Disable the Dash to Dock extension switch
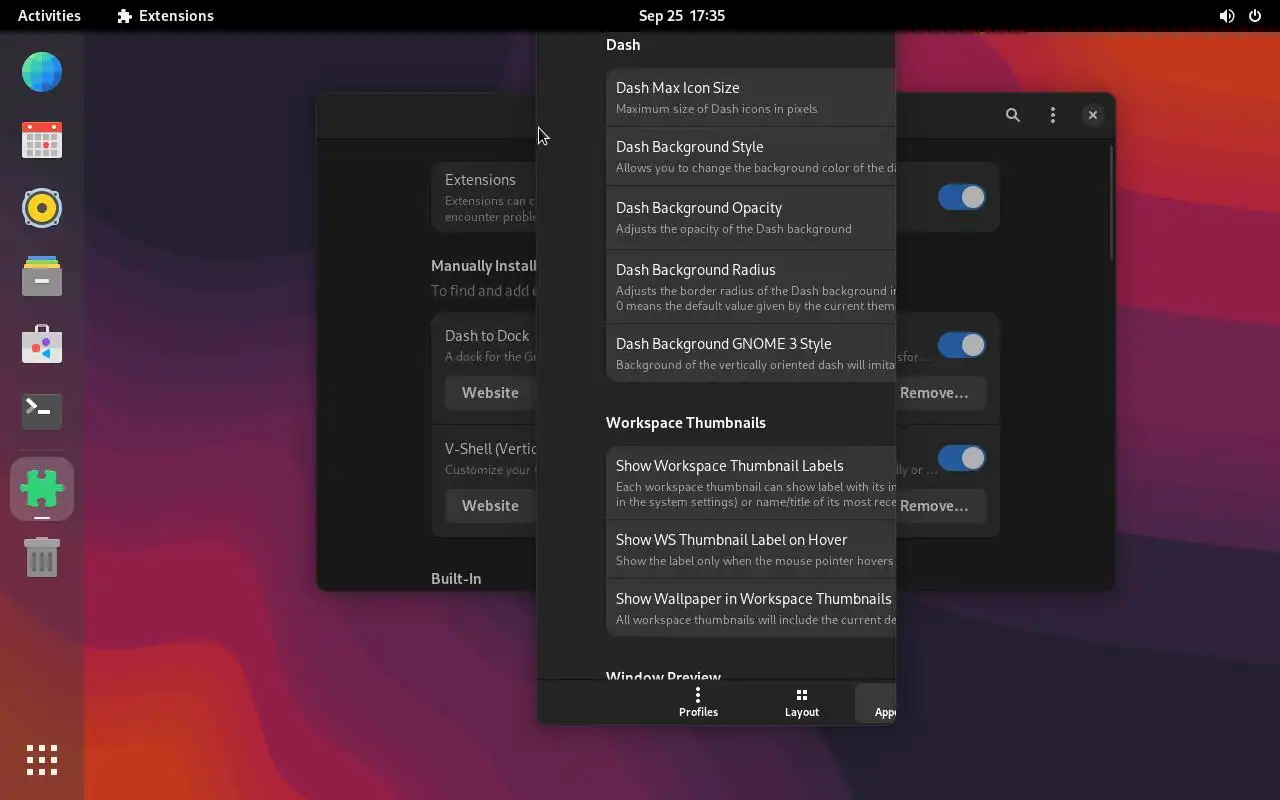Viewport: 1280px width, 800px height. point(962,345)
